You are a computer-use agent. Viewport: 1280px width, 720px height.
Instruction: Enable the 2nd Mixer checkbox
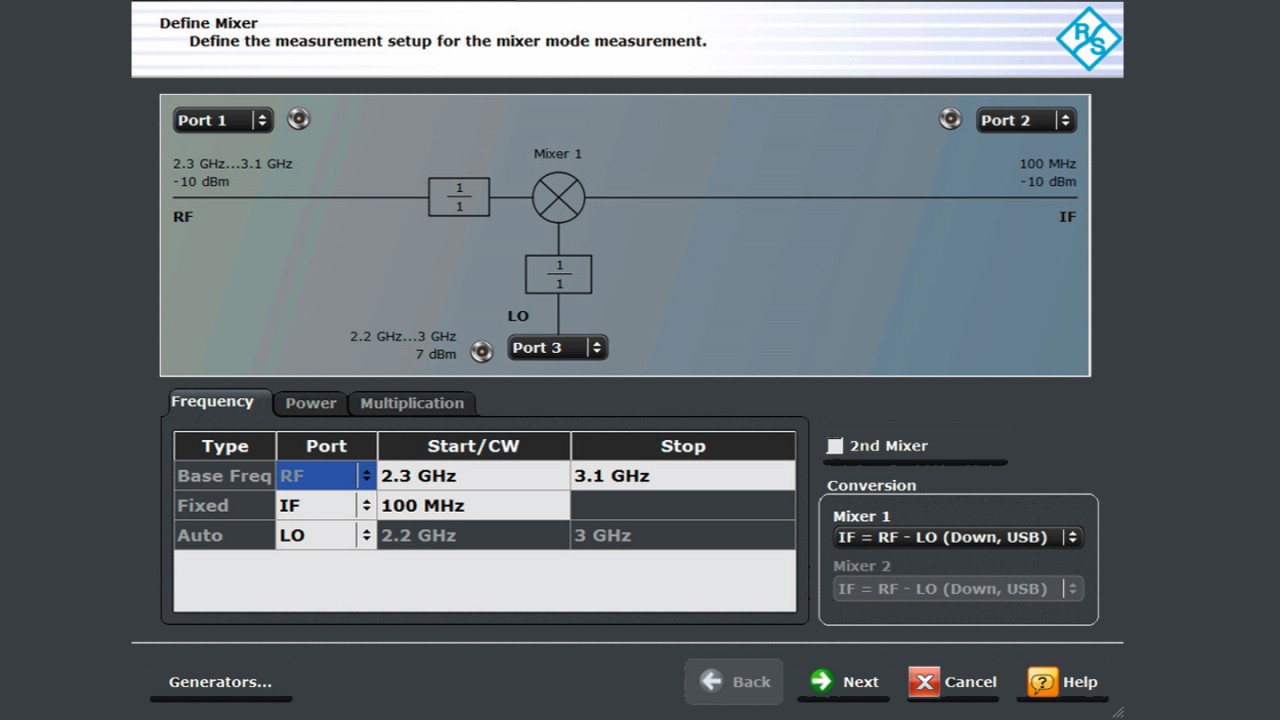tap(835, 446)
